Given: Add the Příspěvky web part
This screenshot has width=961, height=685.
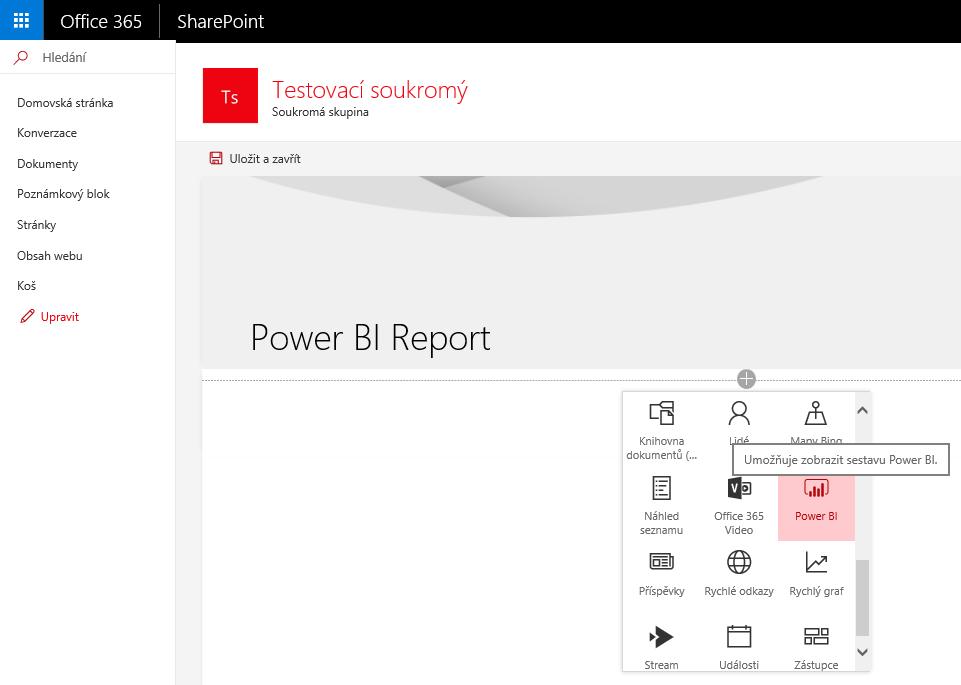Looking at the screenshot, I should (x=661, y=574).
